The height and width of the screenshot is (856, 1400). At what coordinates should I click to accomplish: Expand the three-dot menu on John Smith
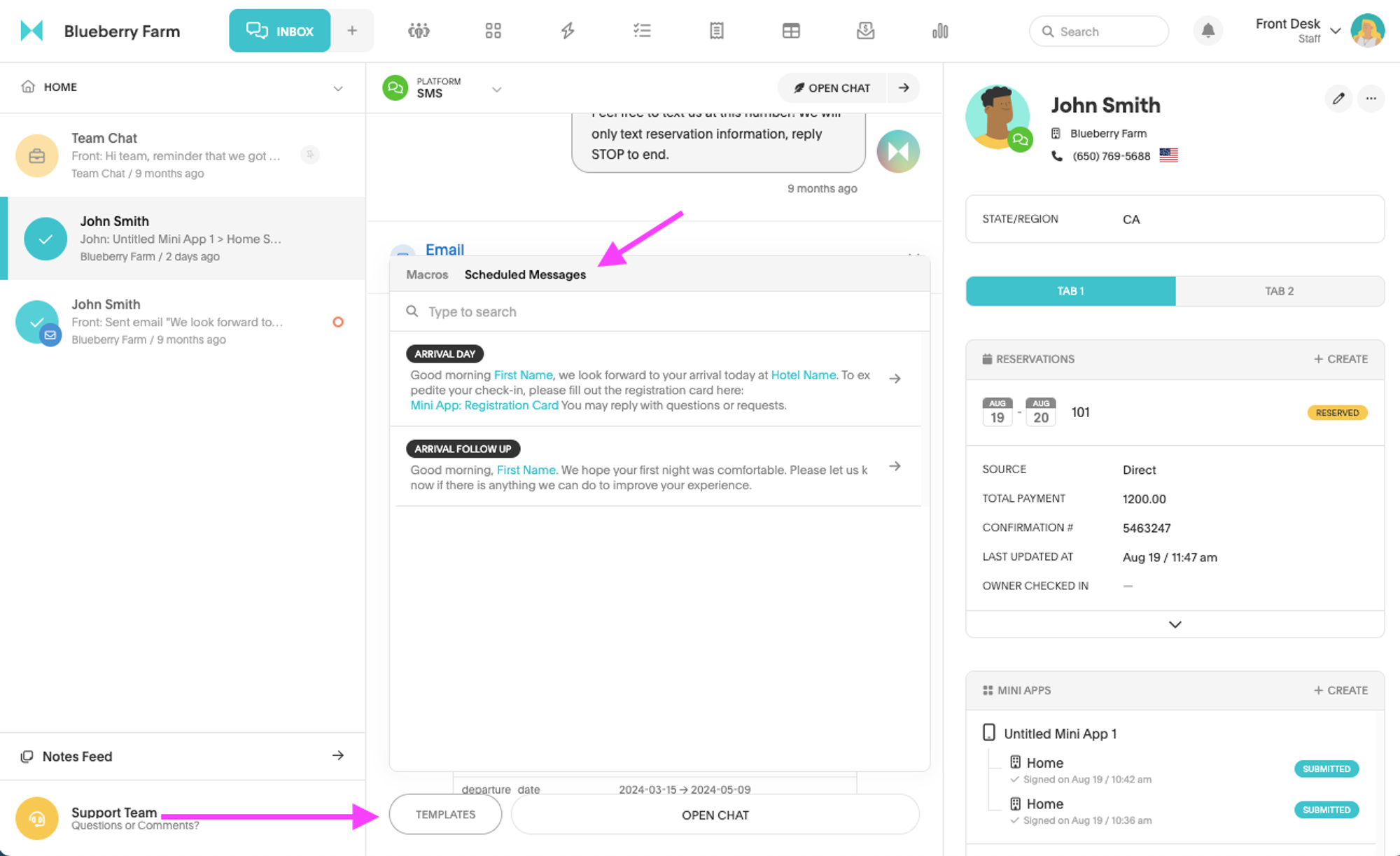pos(1370,99)
